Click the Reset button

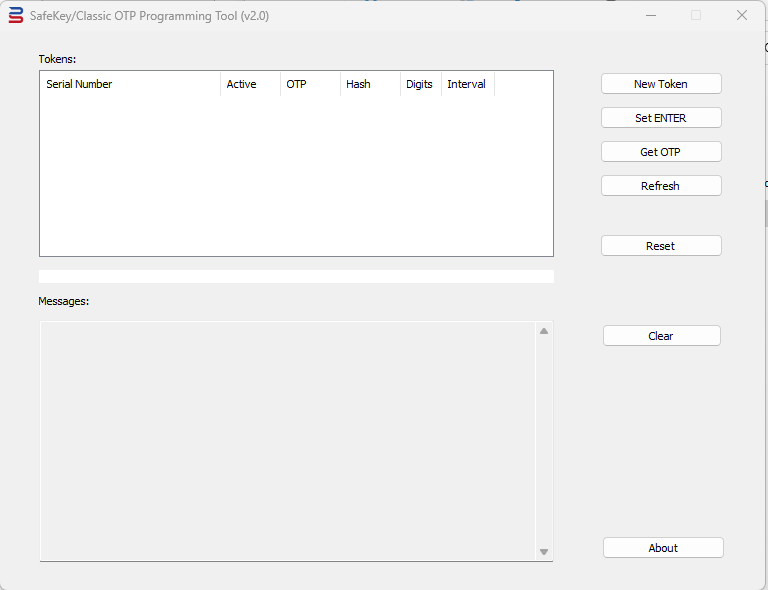click(x=660, y=246)
